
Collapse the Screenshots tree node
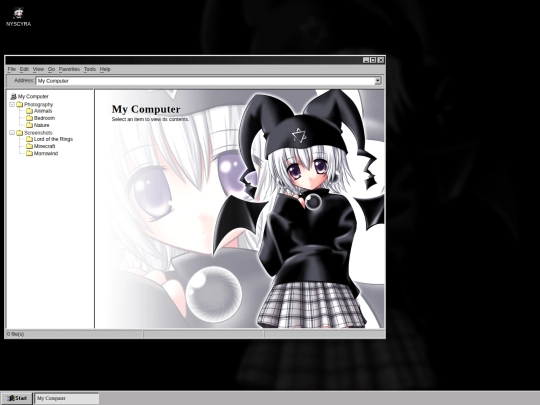pos(12,133)
